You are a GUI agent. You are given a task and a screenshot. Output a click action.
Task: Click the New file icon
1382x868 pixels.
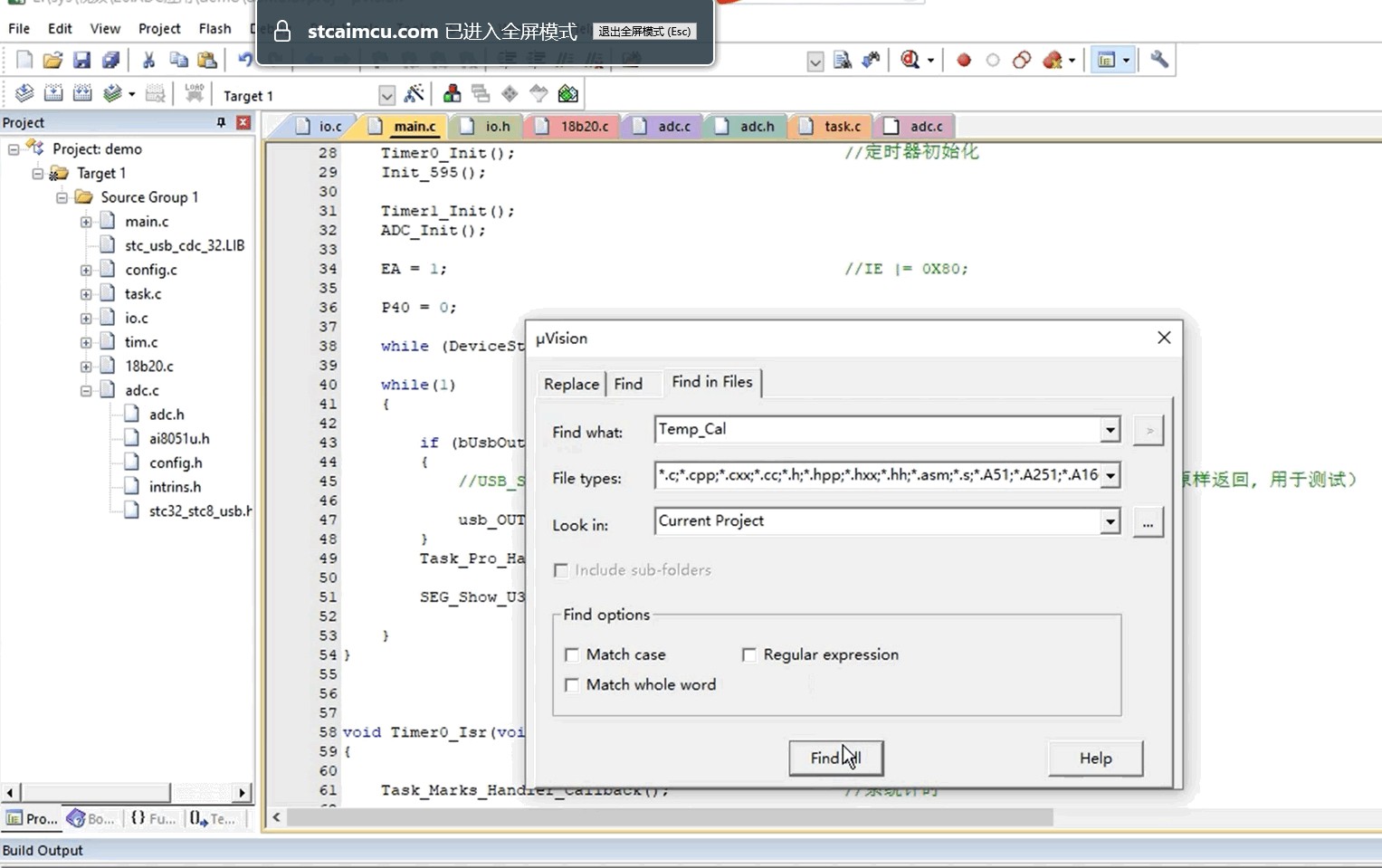[24, 60]
